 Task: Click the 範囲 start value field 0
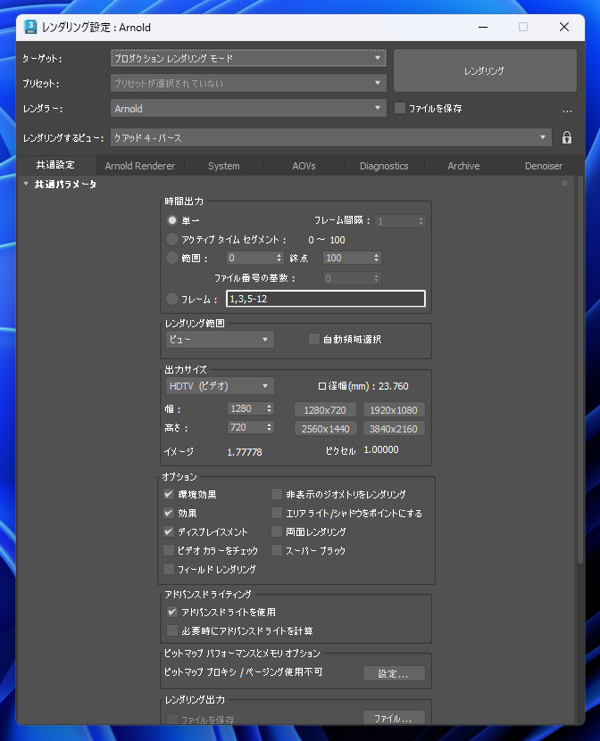(x=250, y=258)
